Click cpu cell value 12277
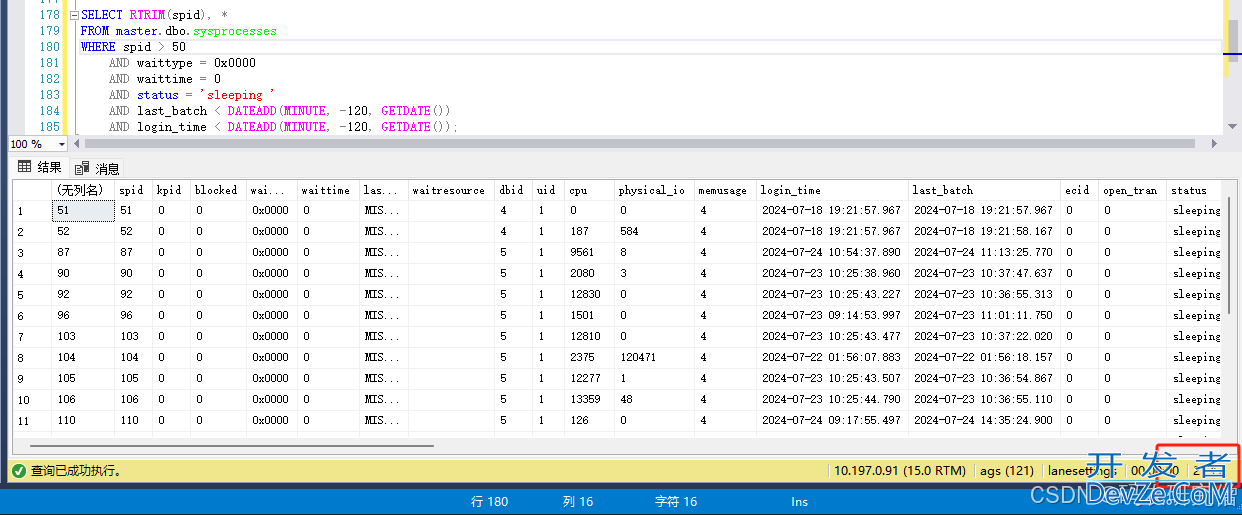 pos(589,378)
